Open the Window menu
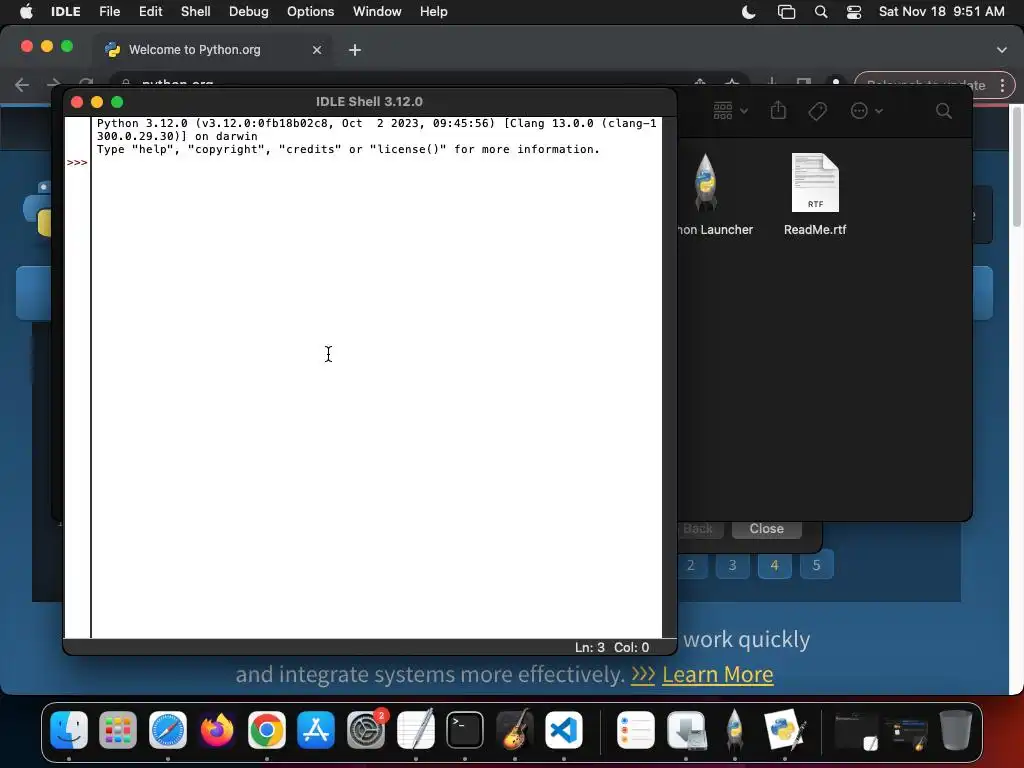 pyautogui.click(x=377, y=12)
